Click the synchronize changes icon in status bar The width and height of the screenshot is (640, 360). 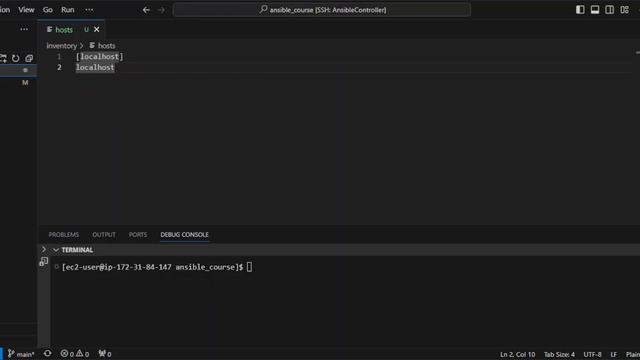(47, 354)
